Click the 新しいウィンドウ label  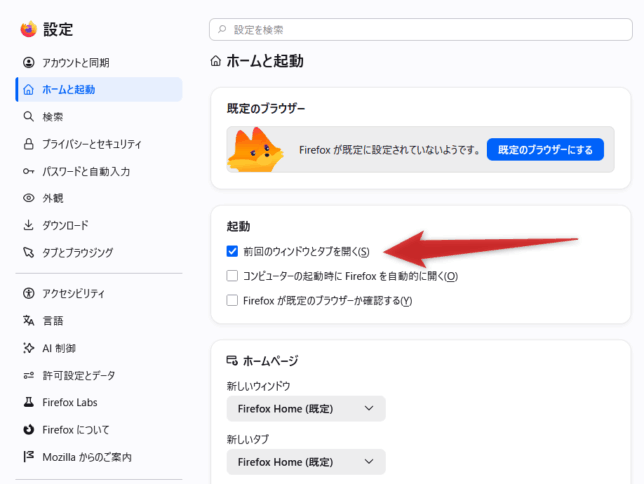(258, 386)
